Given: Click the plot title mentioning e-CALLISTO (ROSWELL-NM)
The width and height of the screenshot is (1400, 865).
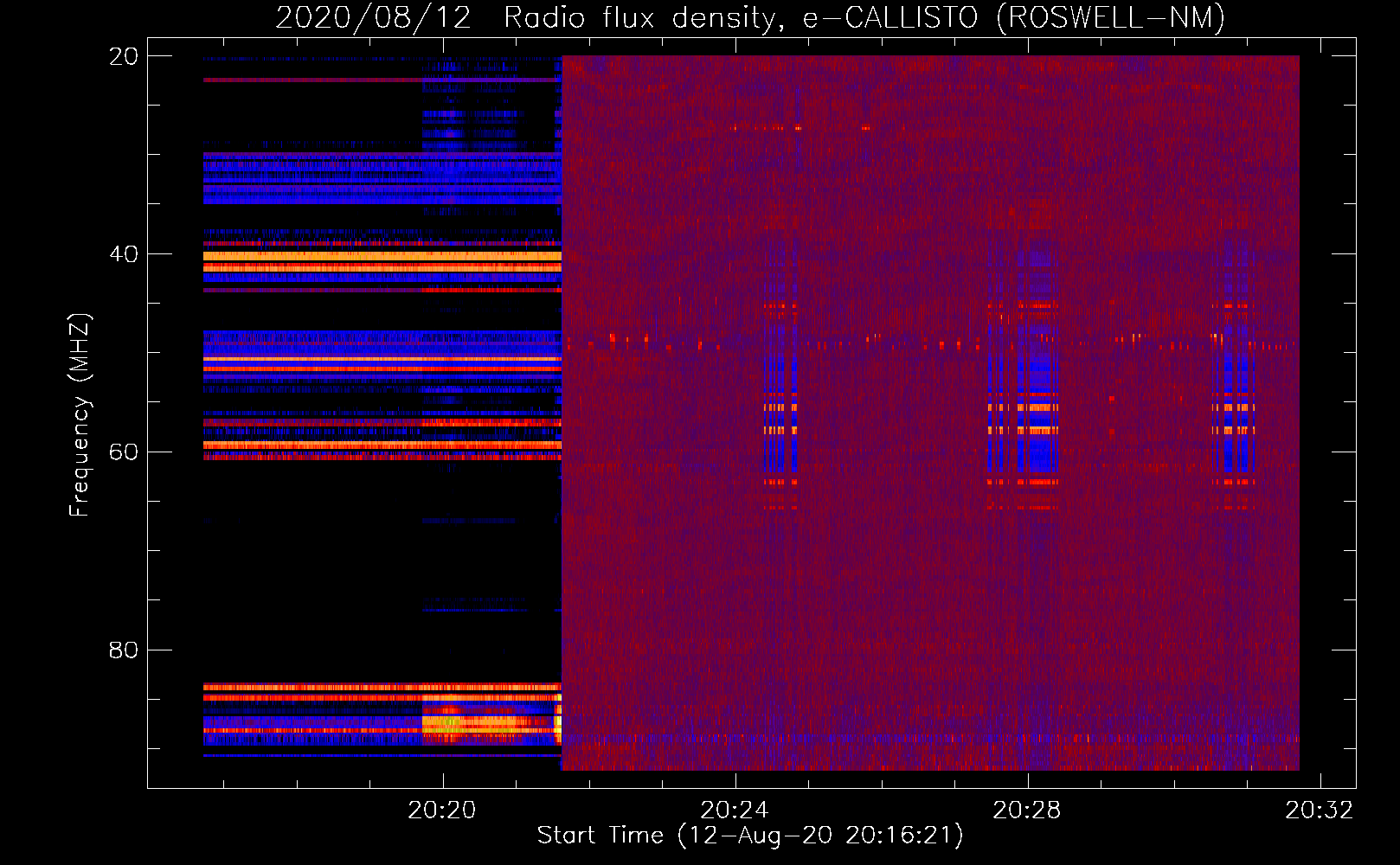Looking at the screenshot, I should pyautogui.click(x=750, y=18).
